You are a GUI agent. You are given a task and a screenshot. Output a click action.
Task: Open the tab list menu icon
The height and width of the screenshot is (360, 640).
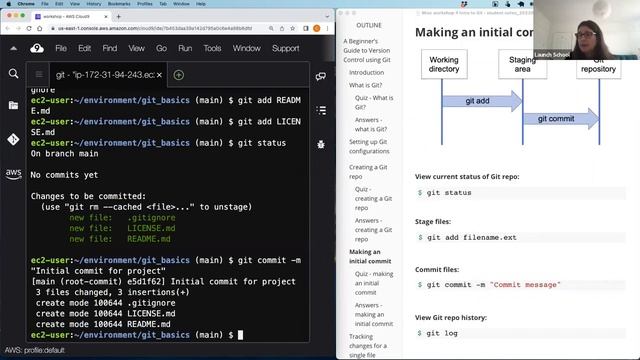click(x=39, y=74)
